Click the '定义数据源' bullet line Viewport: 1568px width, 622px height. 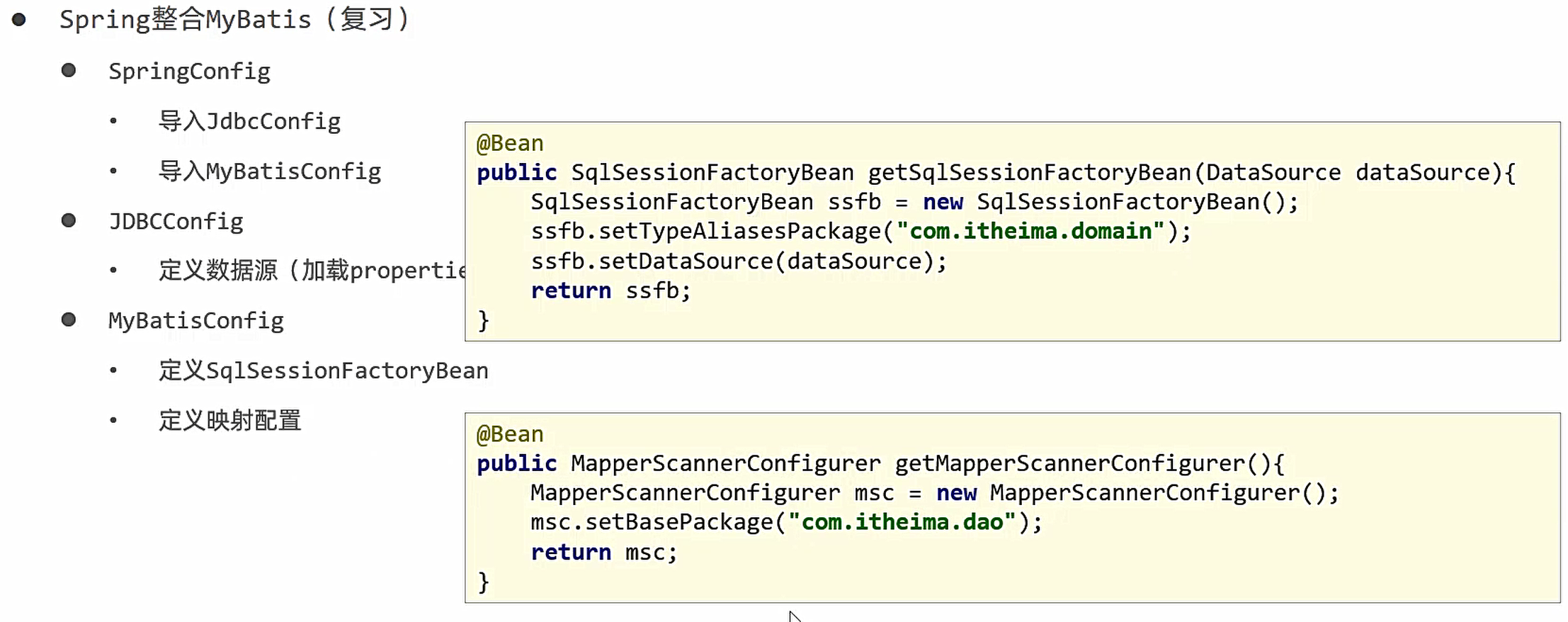pyautogui.click(x=312, y=271)
